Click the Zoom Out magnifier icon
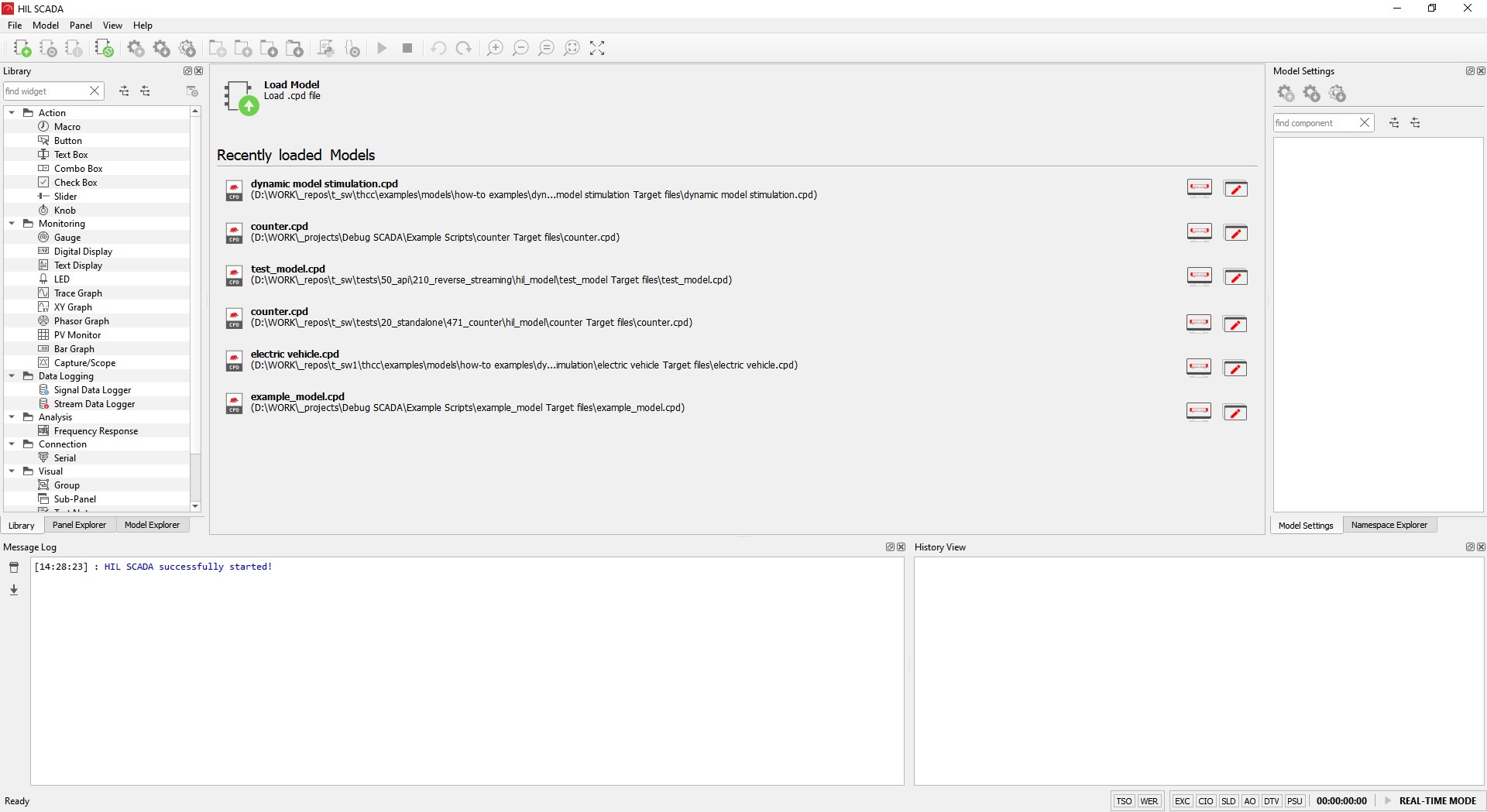 pyautogui.click(x=520, y=49)
